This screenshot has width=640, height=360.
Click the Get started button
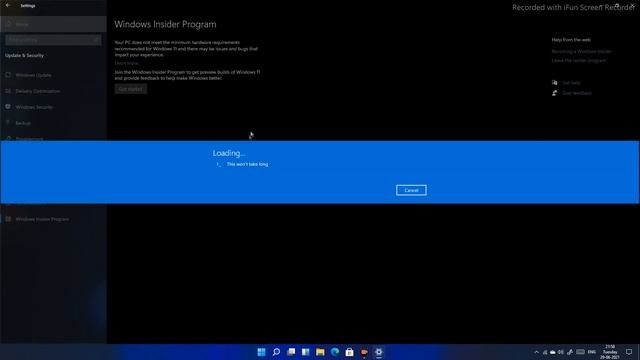pyautogui.click(x=131, y=89)
